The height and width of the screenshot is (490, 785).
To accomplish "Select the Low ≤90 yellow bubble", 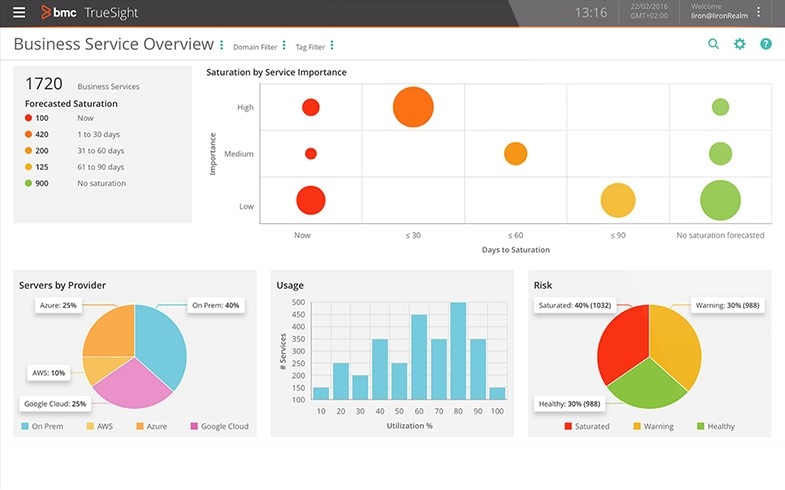I will (618, 200).
